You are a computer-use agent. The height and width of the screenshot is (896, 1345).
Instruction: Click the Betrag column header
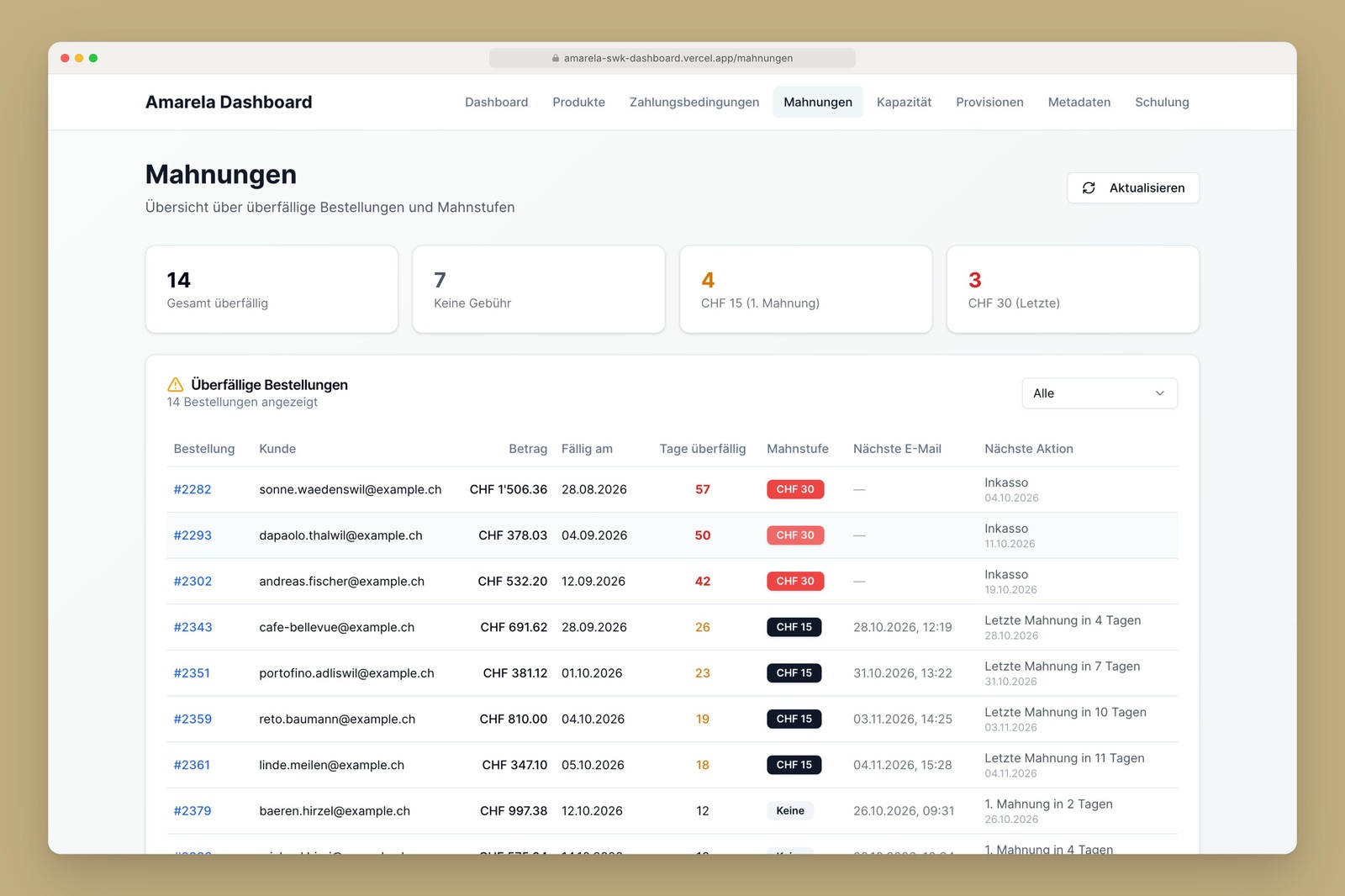[528, 450]
